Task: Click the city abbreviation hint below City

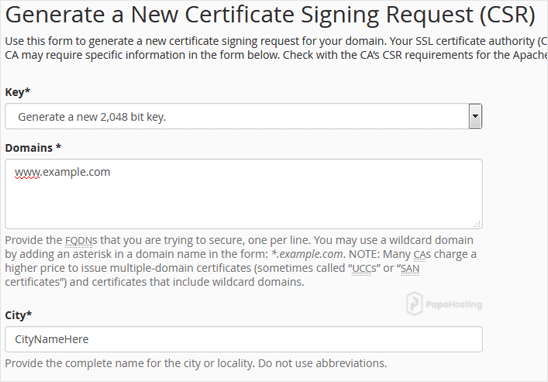Action: [x=196, y=363]
